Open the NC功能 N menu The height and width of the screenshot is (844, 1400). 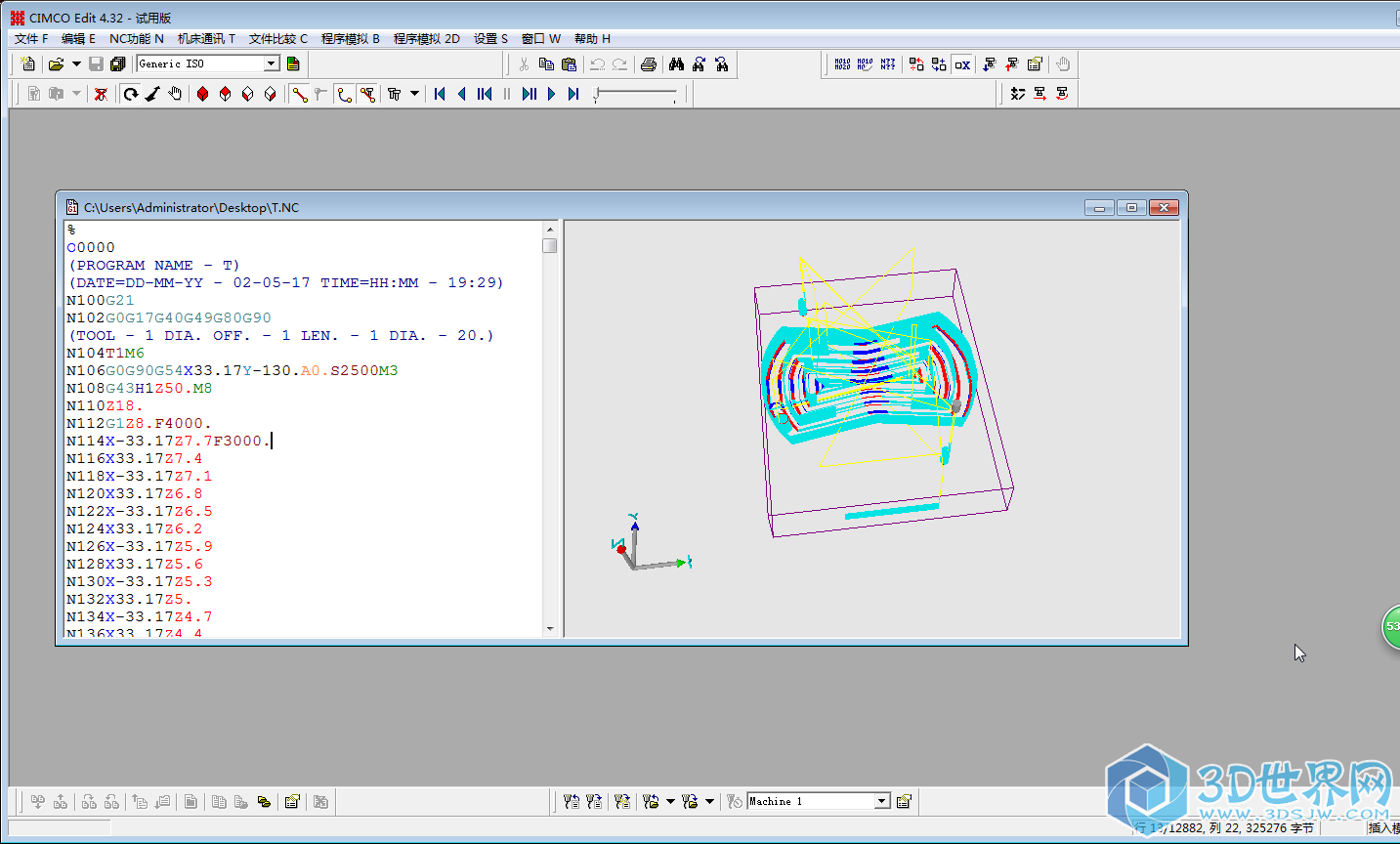tap(137, 39)
